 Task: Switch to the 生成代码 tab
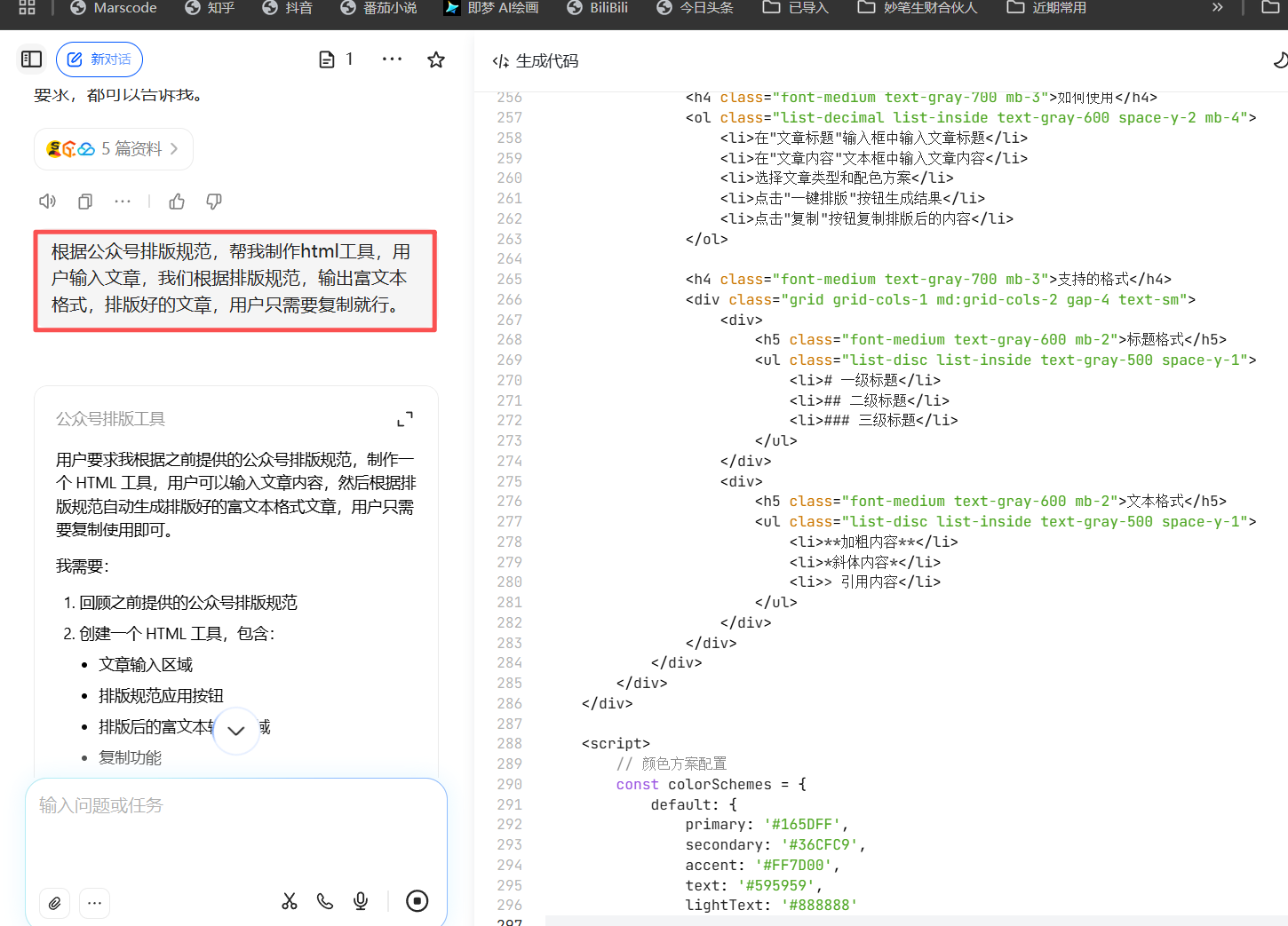tap(534, 61)
